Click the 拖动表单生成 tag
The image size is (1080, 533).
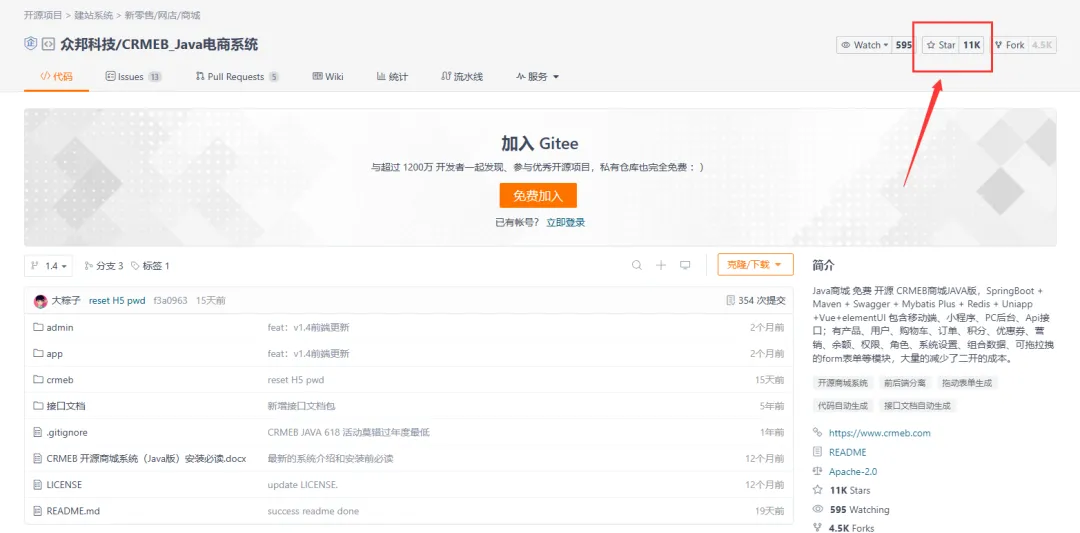click(967, 383)
